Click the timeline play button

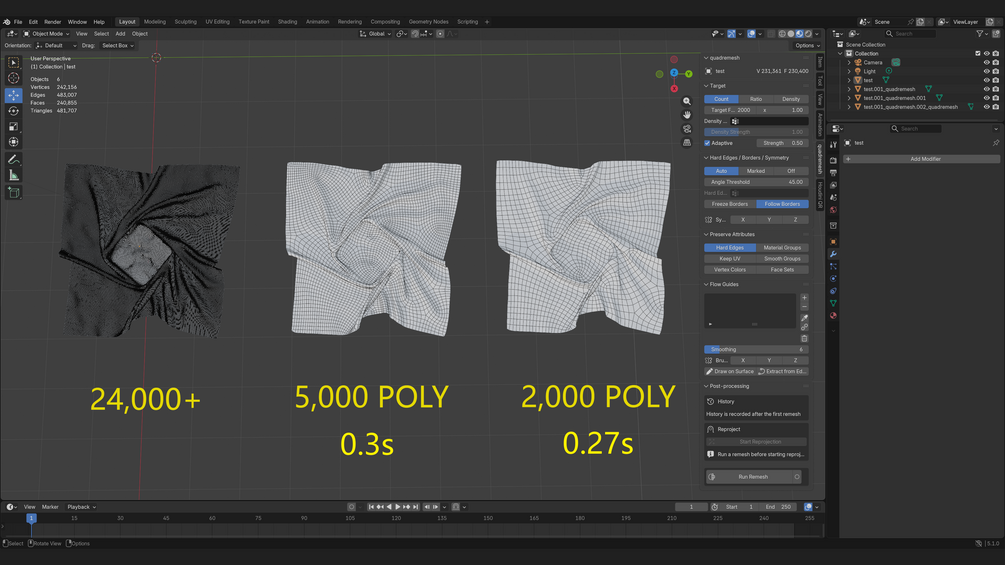tap(397, 507)
